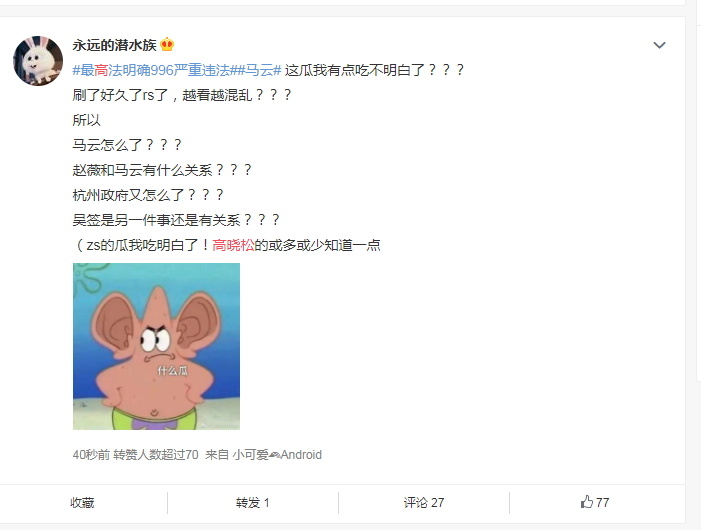
Task: Click the 什么瓜 caption on meme
Action: pyautogui.click(x=173, y=370)
